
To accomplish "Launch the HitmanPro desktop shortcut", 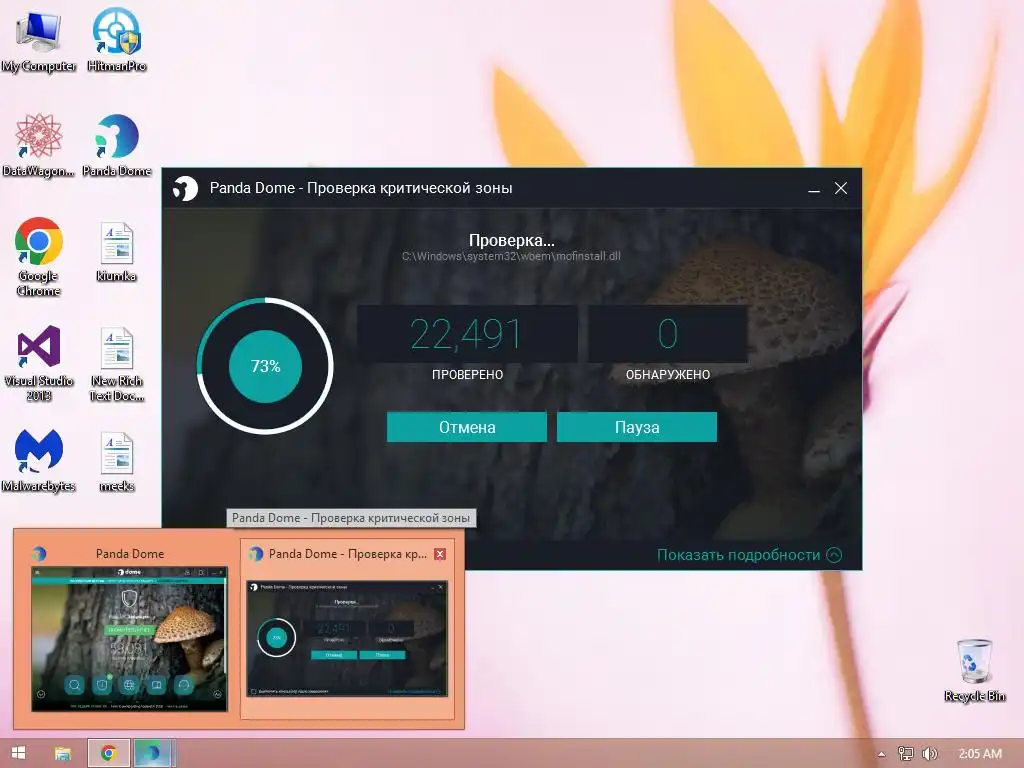I will tap(117, 39).
